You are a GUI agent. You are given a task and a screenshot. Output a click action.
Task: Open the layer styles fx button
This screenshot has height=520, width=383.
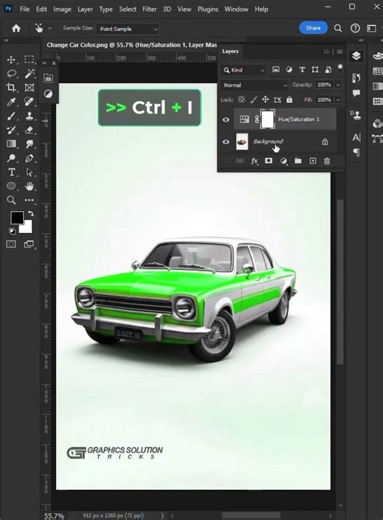coord(254,161)
